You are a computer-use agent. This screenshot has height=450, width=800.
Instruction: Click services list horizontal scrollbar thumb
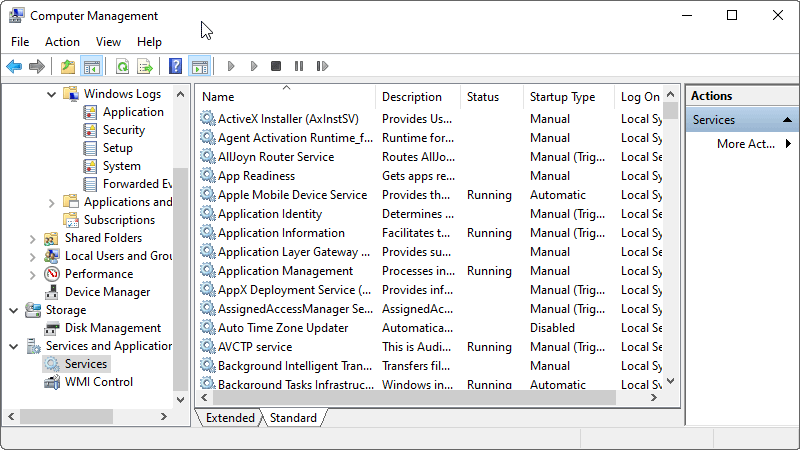(414, 397)
